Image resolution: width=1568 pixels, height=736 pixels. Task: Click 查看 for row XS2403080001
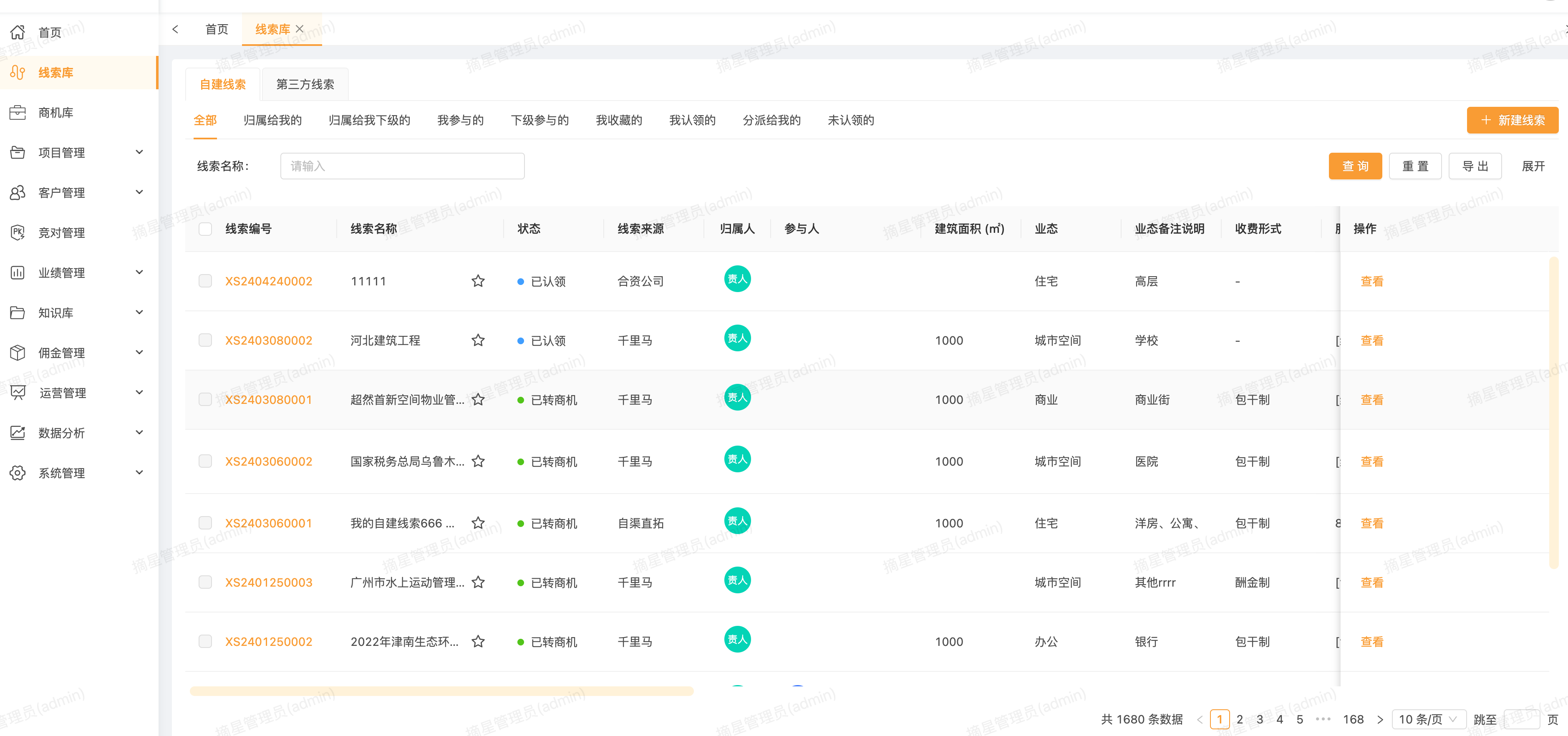(x=1371, y=399)
